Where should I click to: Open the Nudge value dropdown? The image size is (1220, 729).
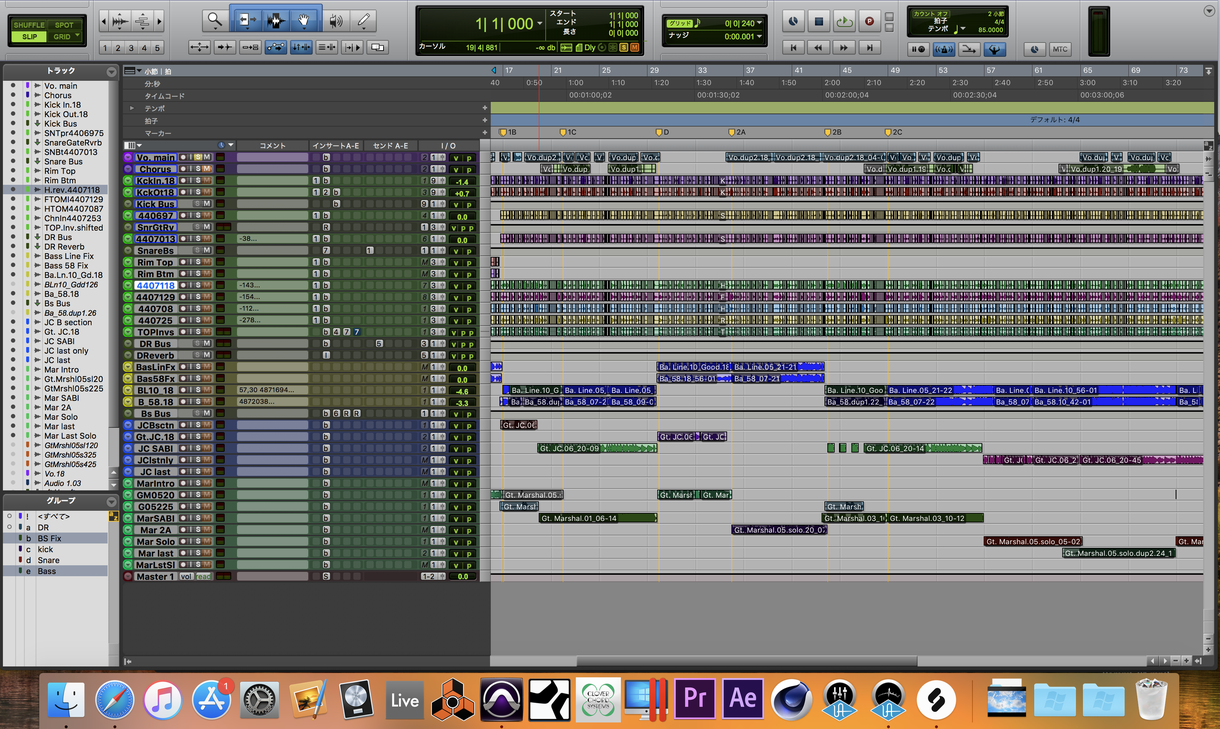[x=761, y=36]
